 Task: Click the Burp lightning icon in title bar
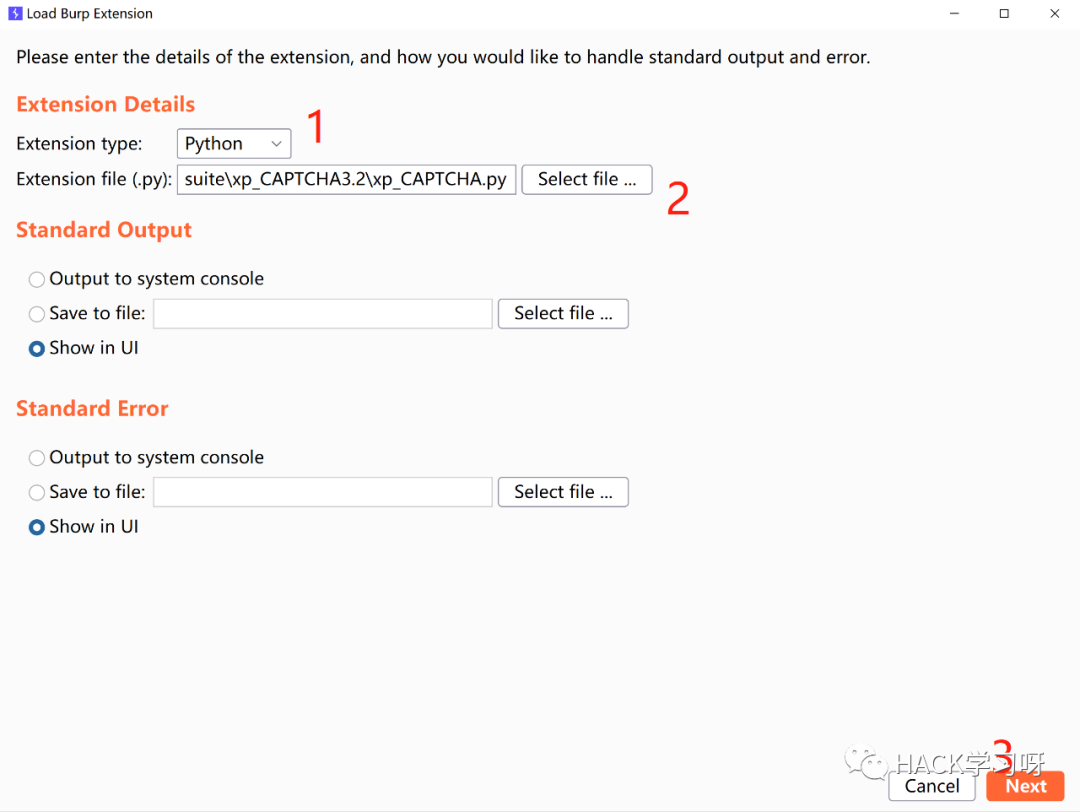(x=14, y=13)
